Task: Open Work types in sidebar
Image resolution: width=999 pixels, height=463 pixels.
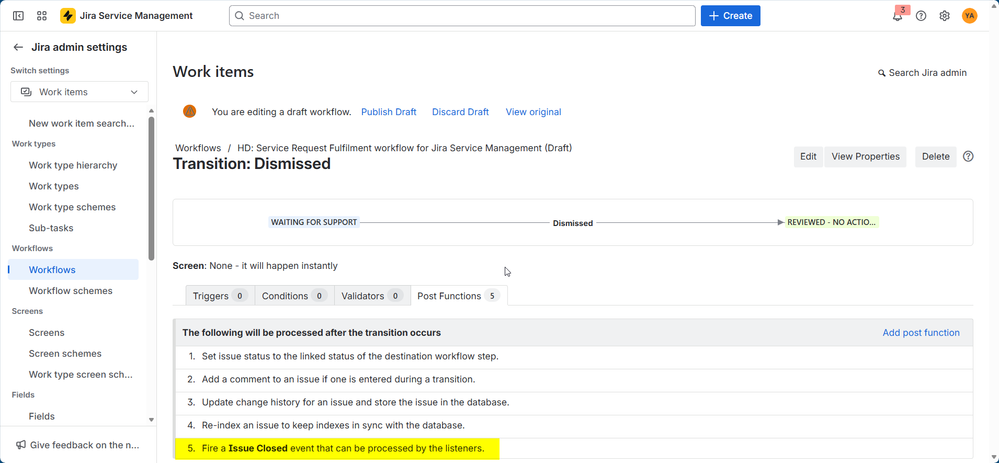Action: pos(54,186)
